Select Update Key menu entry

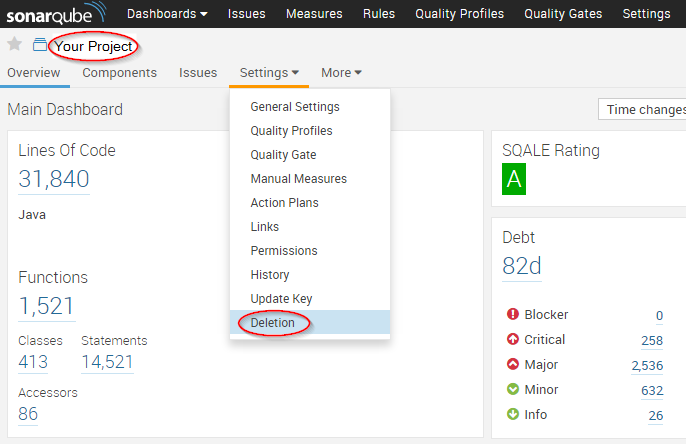coord(310,299)
